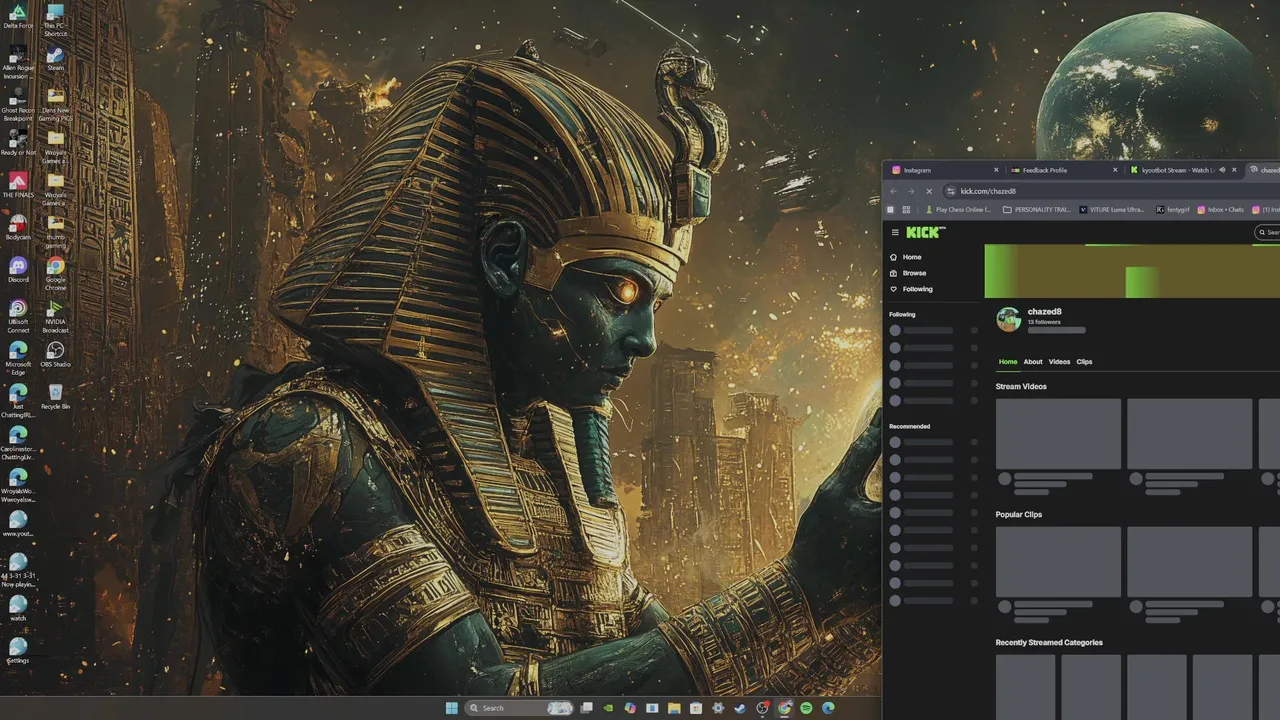Open the Ghost Recon Breakpoint desktop icon
This screenshot has height=720, width=1280.
coord(17,106)
